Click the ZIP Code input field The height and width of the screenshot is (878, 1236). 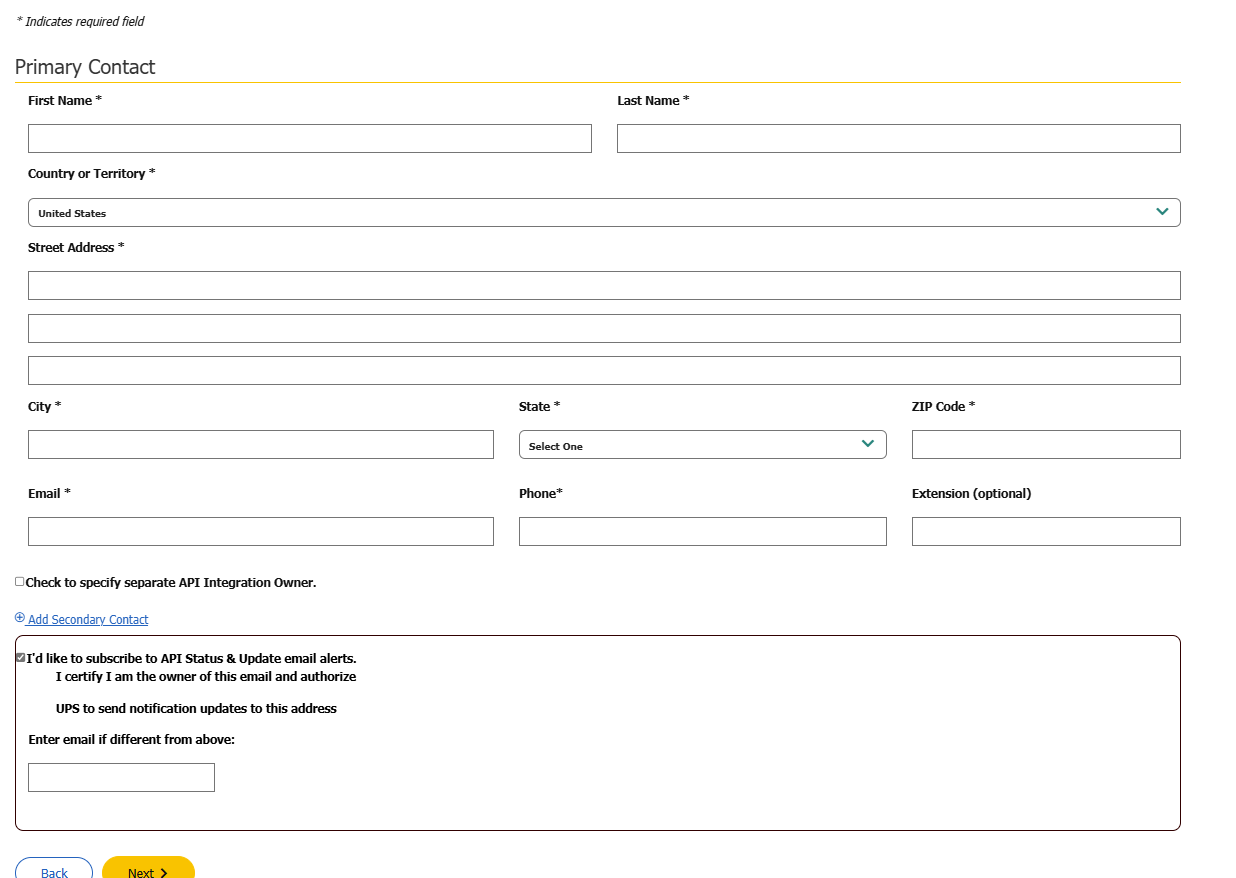(1046, 444)
